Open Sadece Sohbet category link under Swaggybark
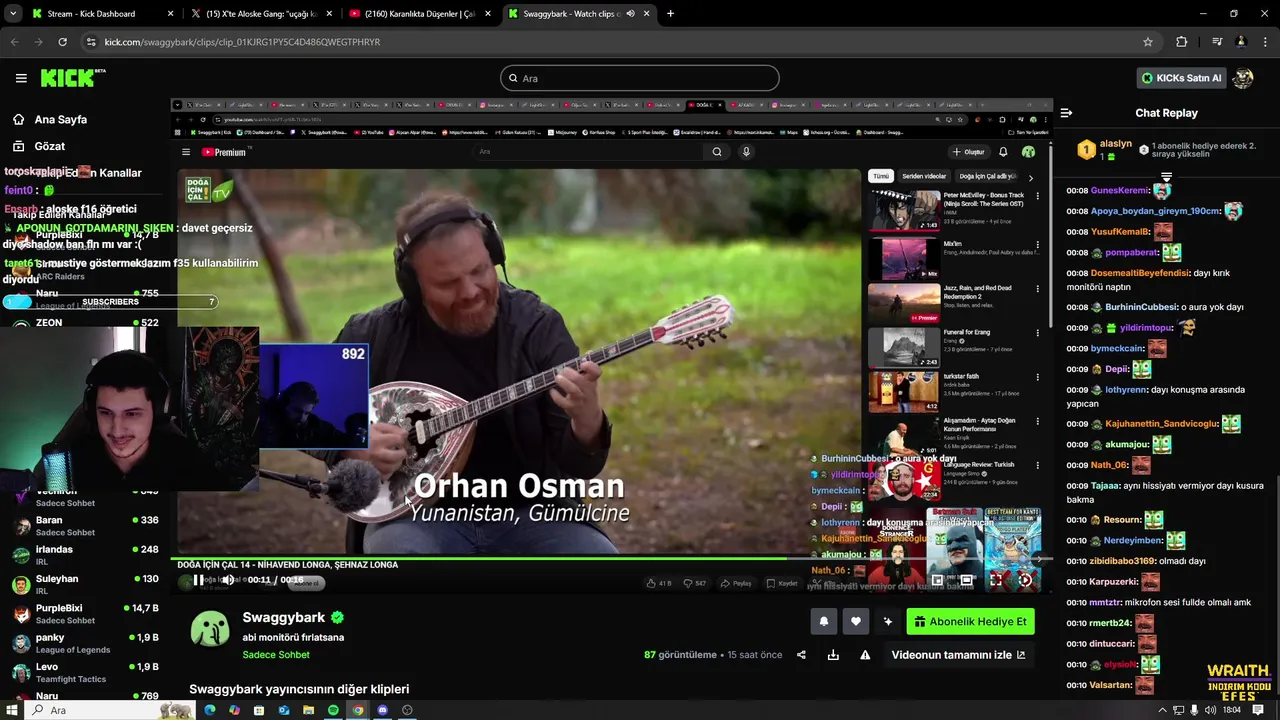 [276, 655]
